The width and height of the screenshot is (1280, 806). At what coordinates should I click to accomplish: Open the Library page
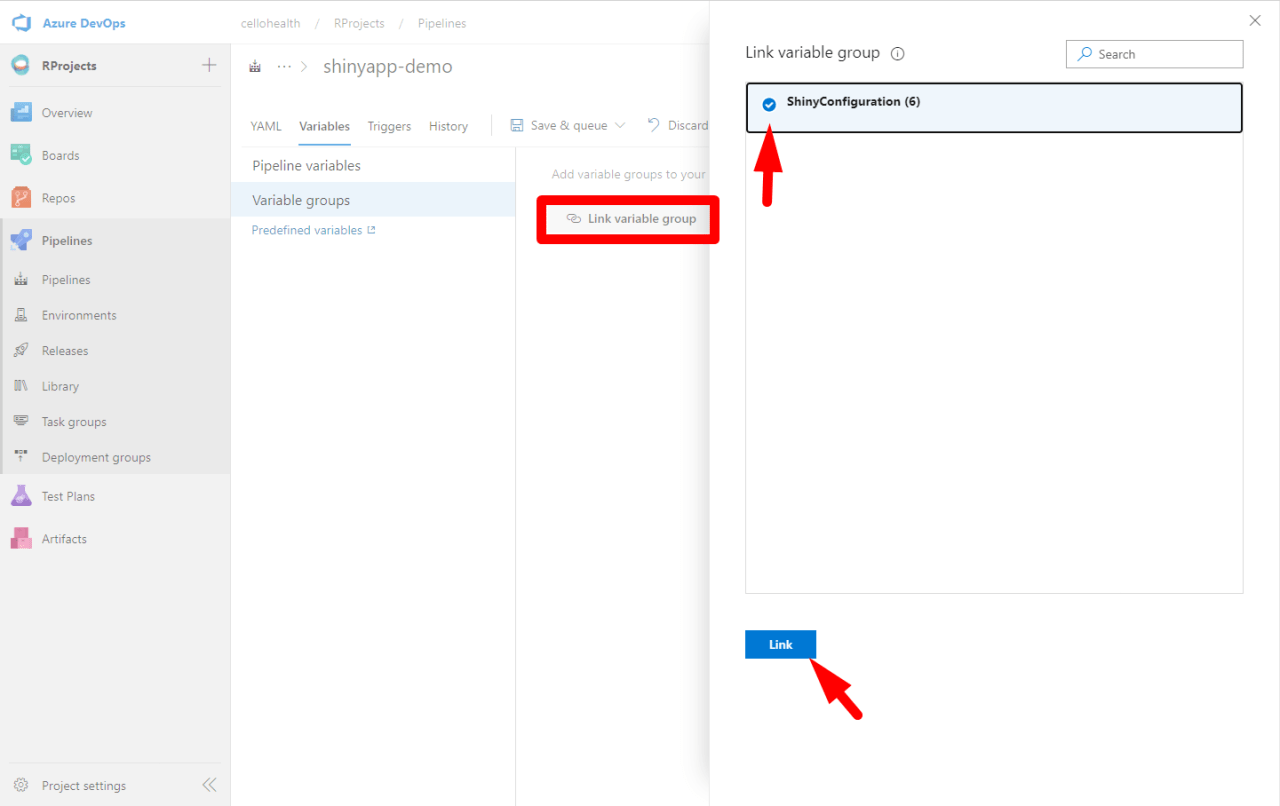(60, 385)
